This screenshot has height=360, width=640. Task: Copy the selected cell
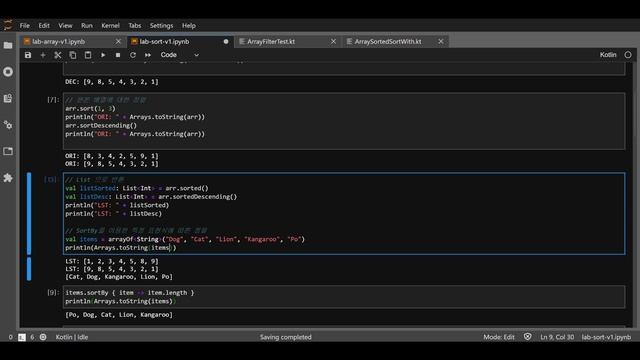coord(73,55)
